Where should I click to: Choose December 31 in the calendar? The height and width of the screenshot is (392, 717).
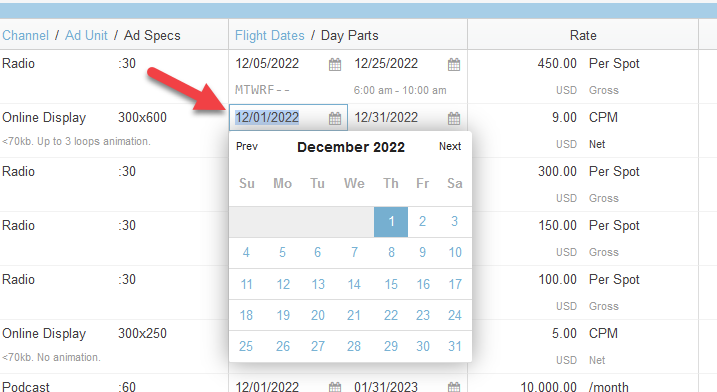(455, 346)
